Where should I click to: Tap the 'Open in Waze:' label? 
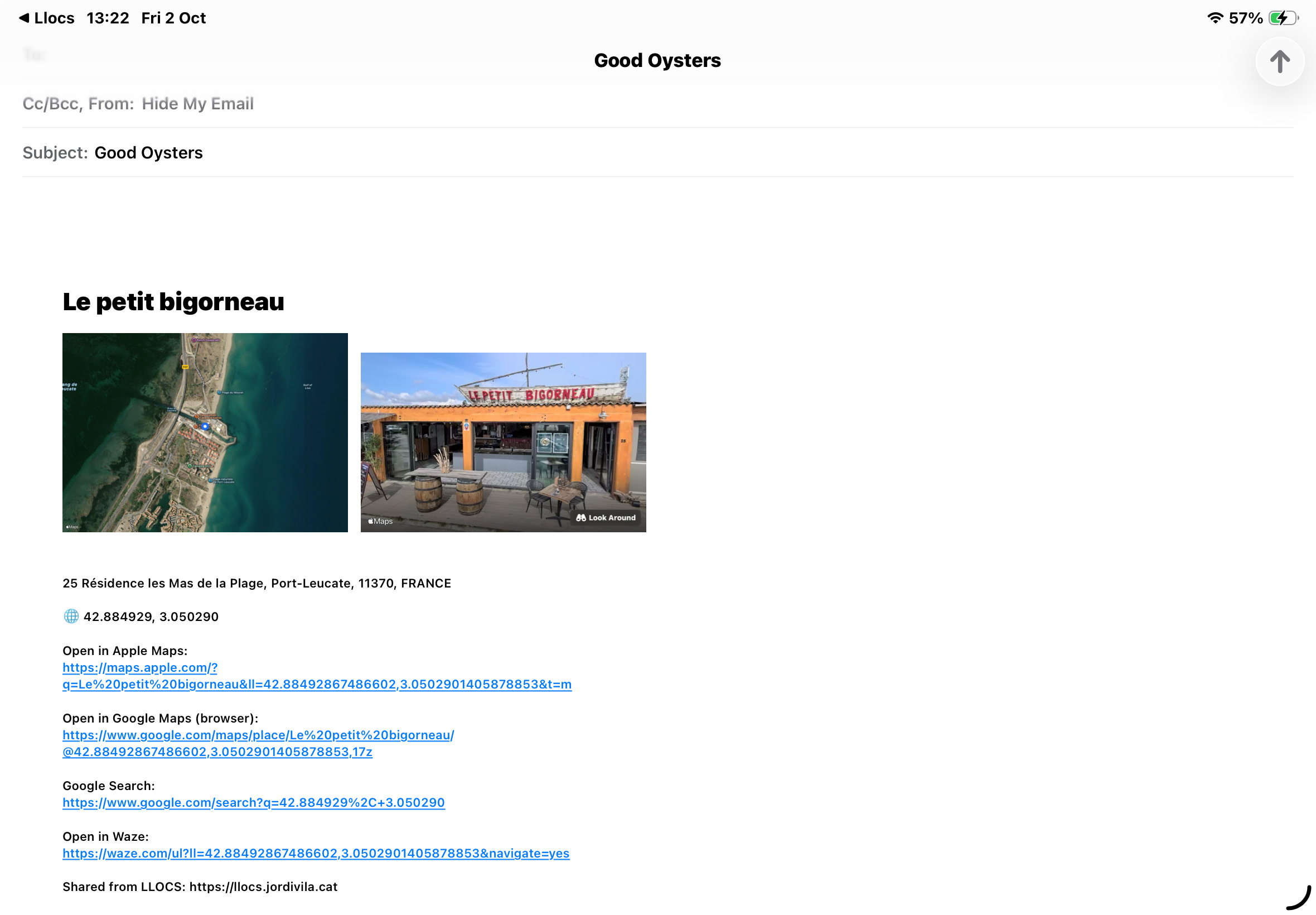[105, 836]
